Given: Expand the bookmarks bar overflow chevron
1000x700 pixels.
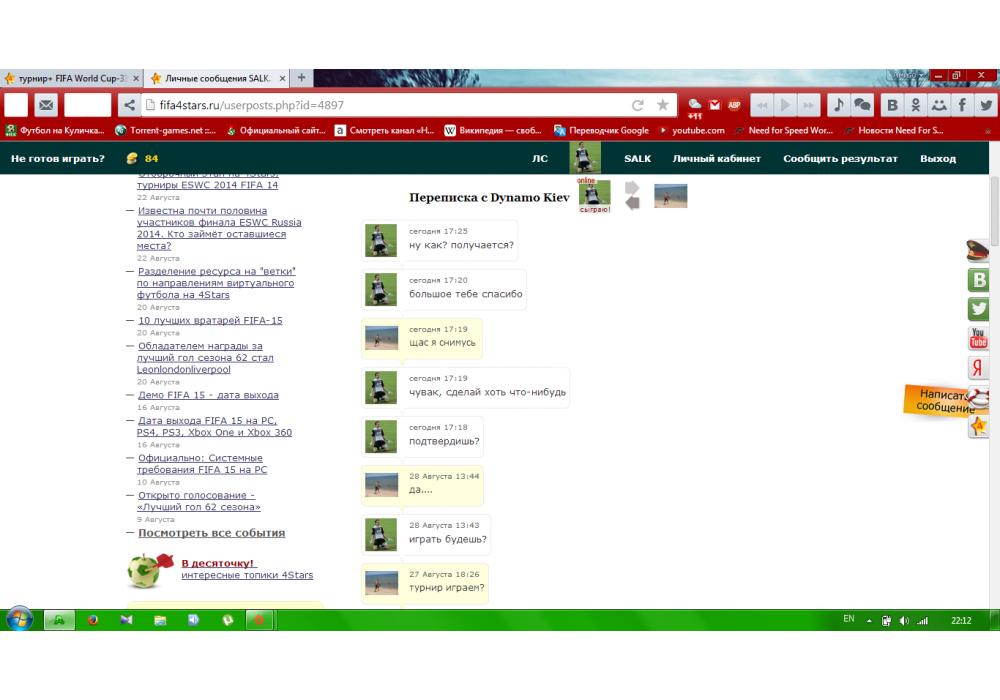Looking at the screenshot, I should tap(988, 131).
